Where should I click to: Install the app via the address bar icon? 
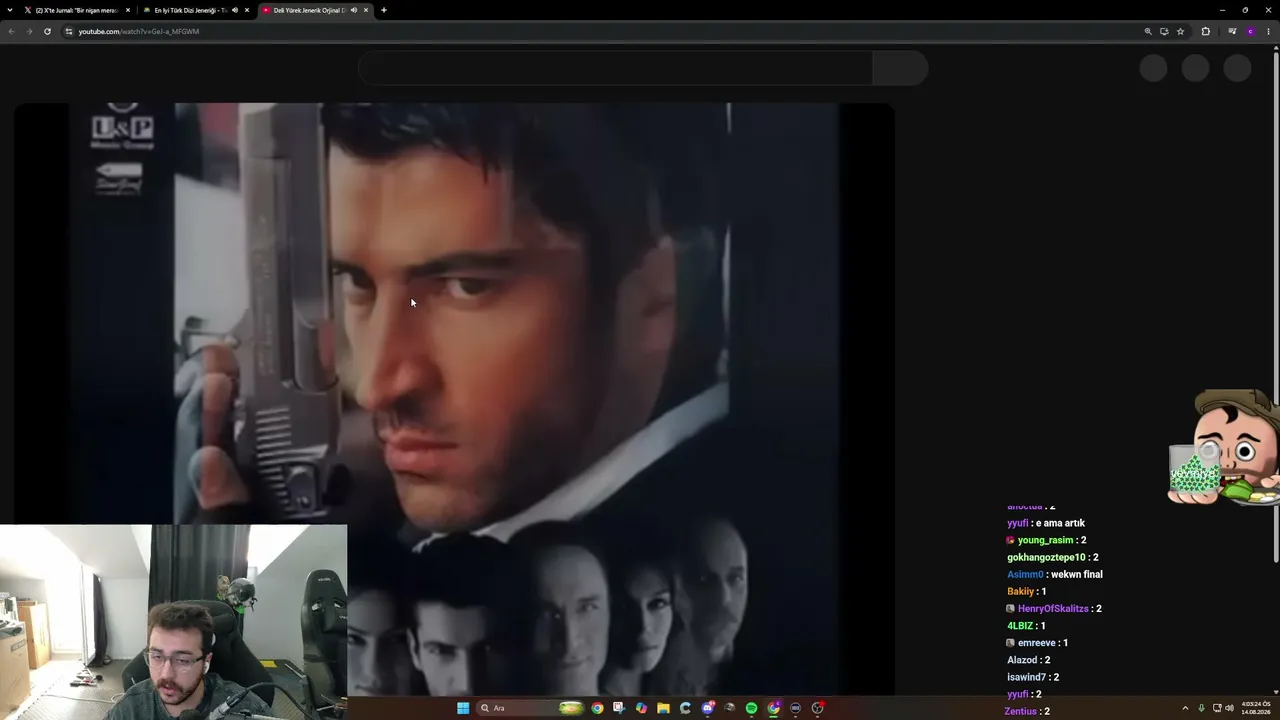(x=1164, y=31)
